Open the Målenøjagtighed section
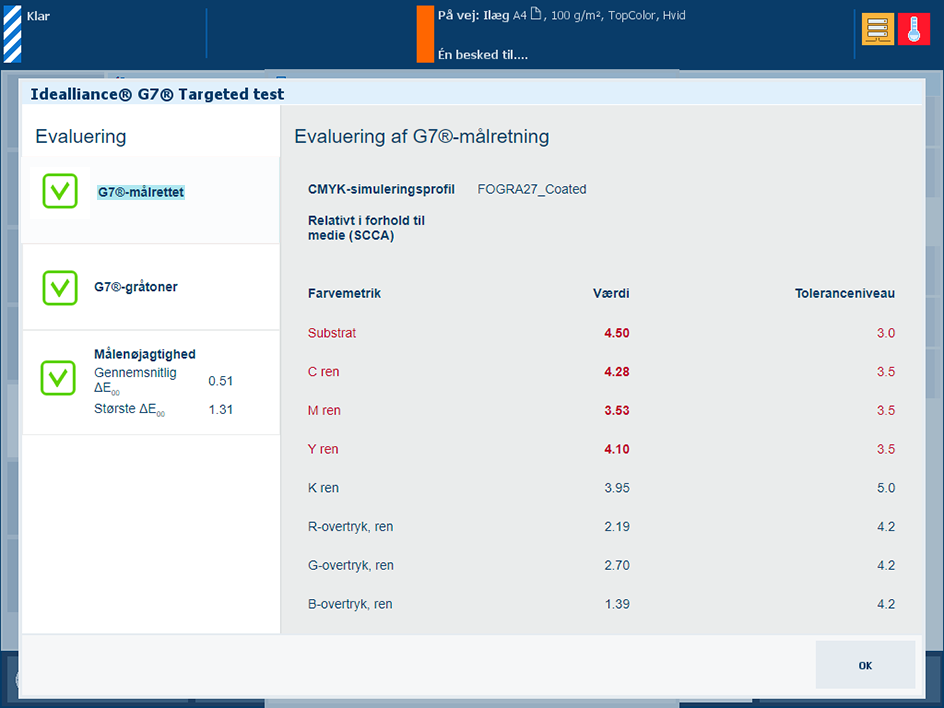Screen dimensions: 944x708 151,382
